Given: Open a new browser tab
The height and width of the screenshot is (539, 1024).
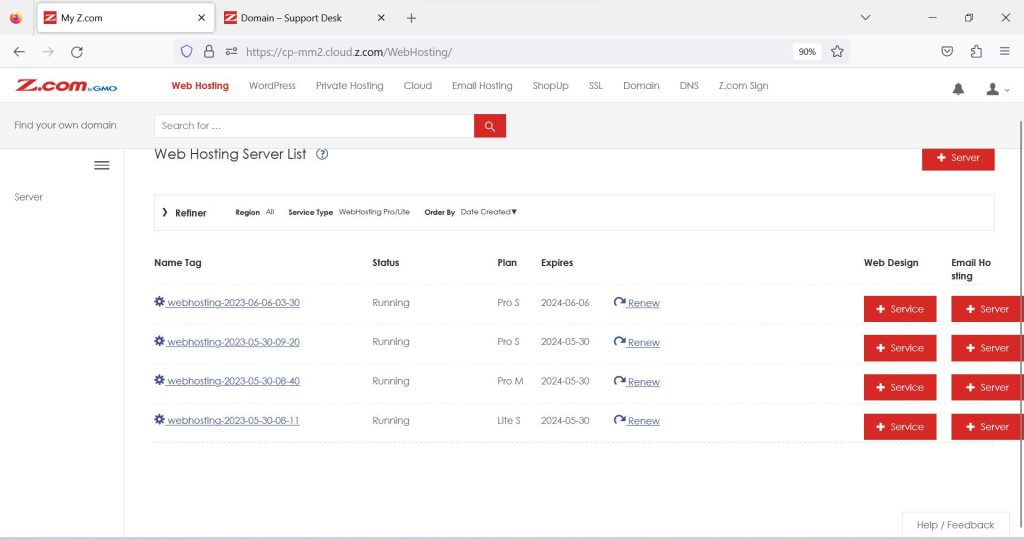Looking at the screenshot, I should [x=411, y=18].
